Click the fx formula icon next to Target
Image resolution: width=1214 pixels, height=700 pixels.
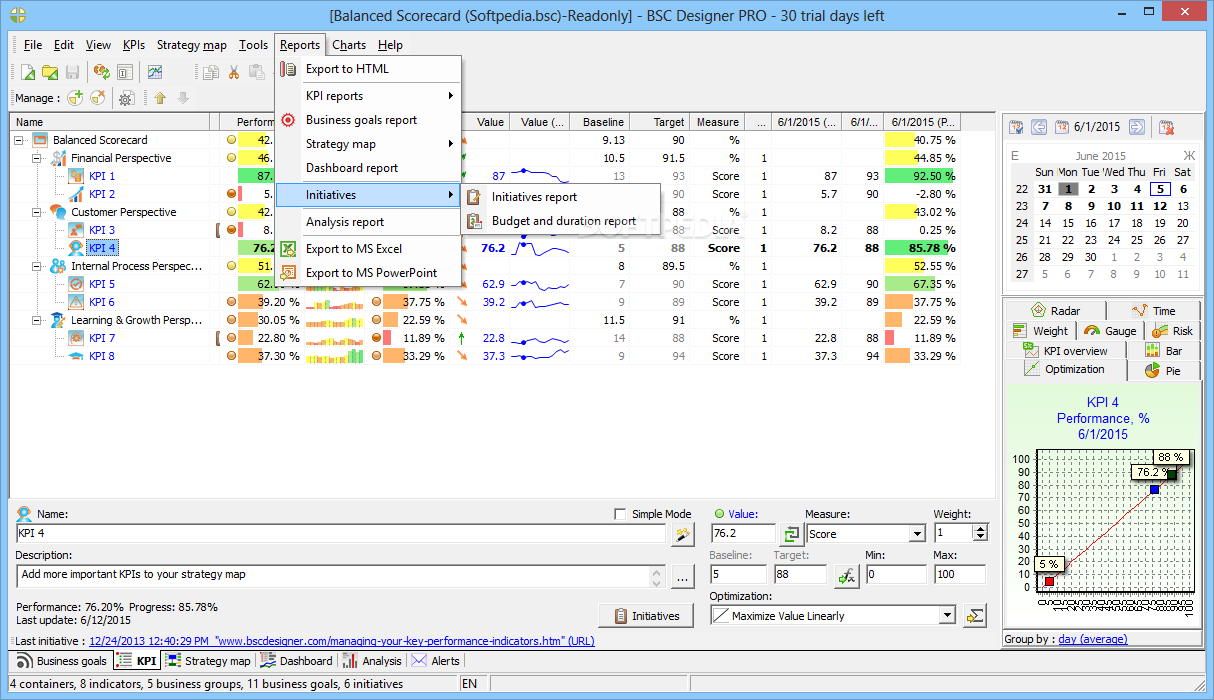coord(846,575)
